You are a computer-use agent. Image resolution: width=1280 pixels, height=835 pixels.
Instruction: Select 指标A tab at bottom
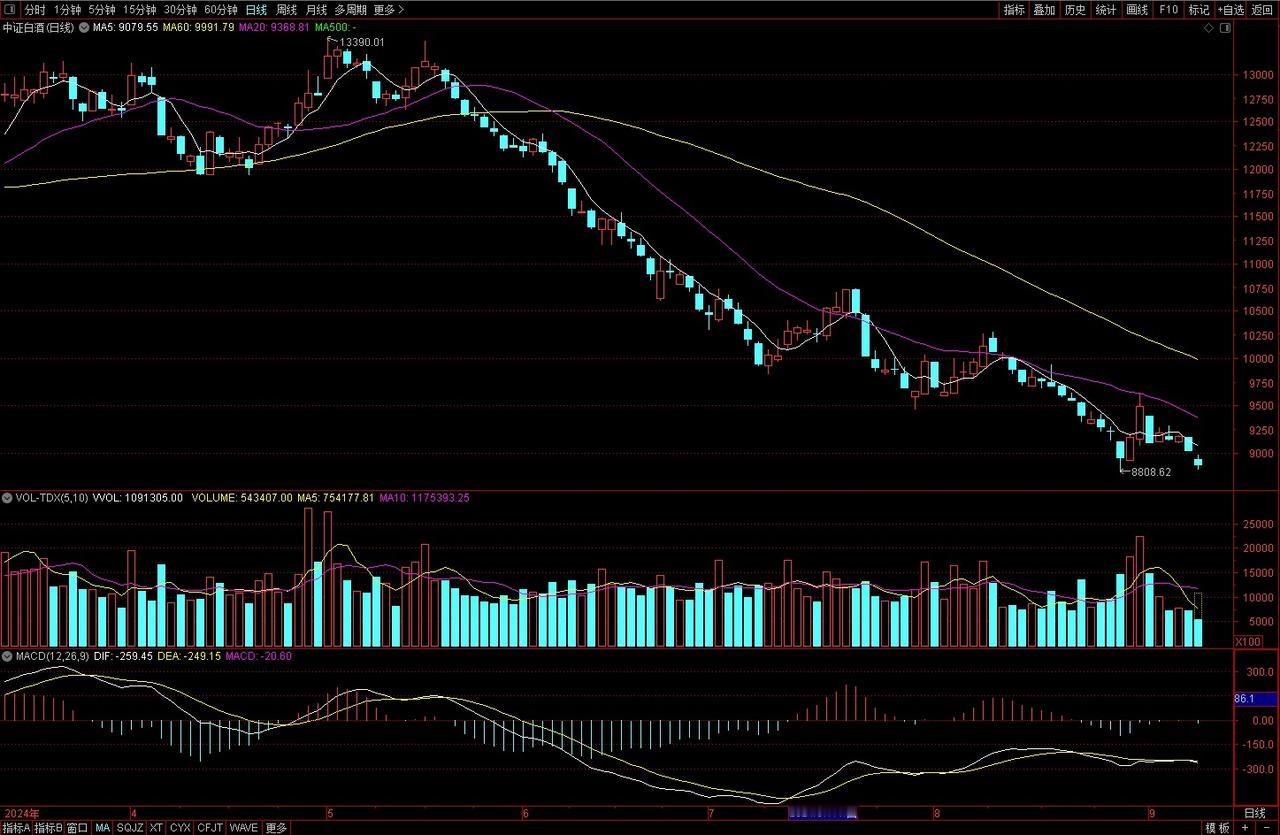coord(17,828)
